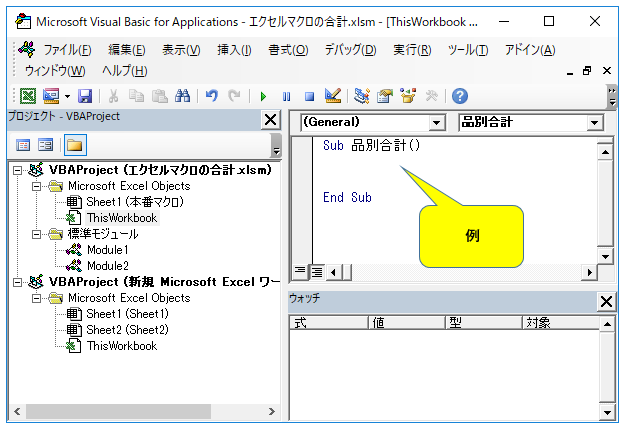
Task: Click the Undo arrow icon
Action: [x=212, y=96]
